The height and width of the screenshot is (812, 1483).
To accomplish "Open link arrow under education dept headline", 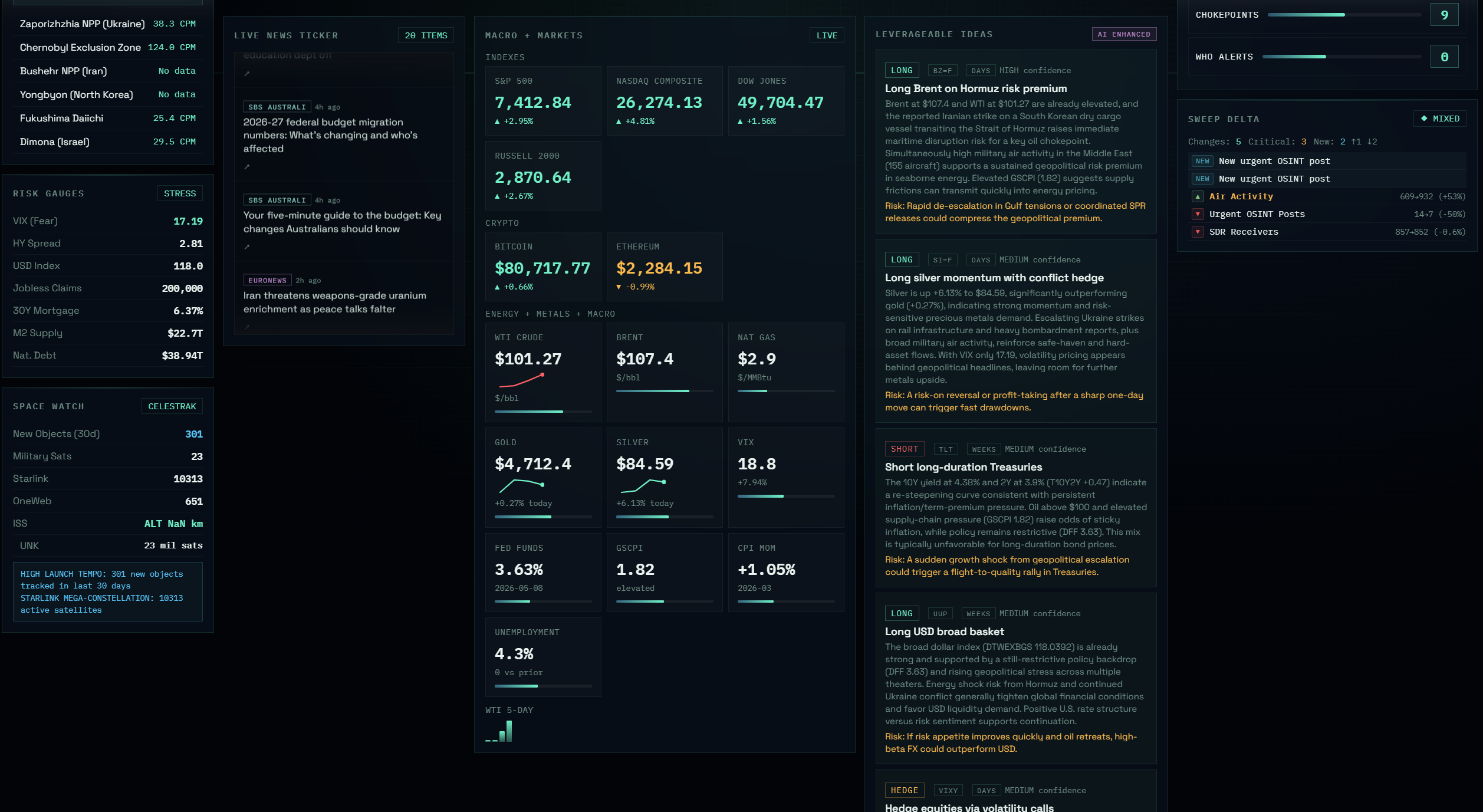I will (247, 74).
